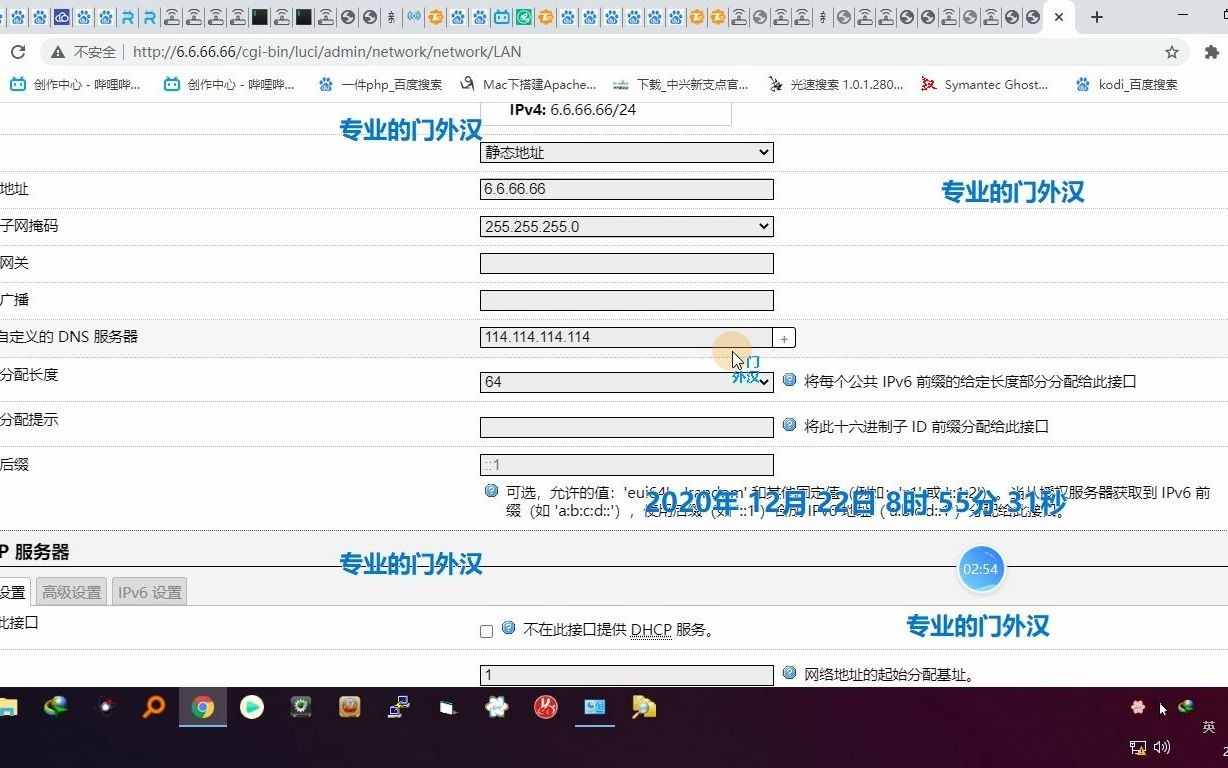1228x768 pixels.
Task: Launch the PotPlayer icon on taskbar
Action: click(x=251, y=707)
